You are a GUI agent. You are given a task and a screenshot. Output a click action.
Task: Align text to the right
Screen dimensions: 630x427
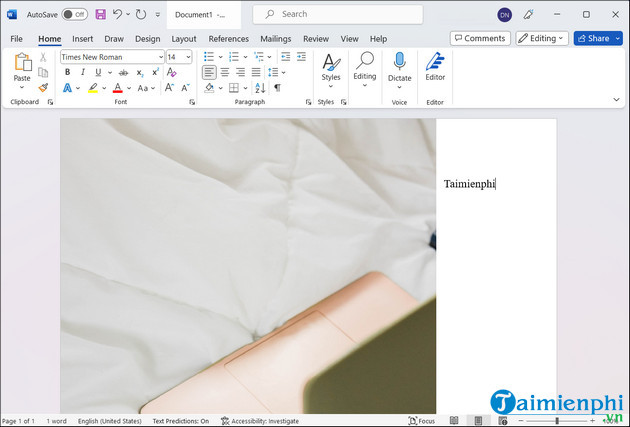240,72
